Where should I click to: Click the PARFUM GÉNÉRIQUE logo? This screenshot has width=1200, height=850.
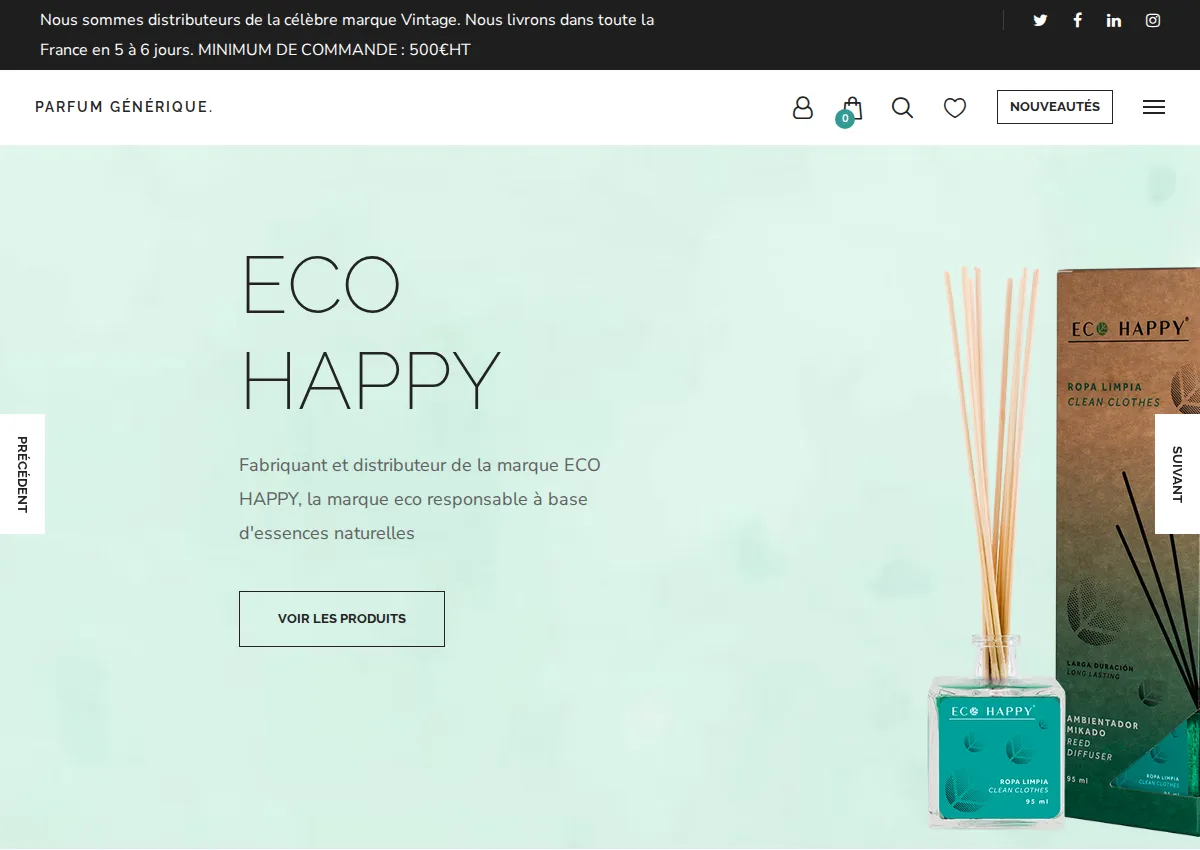click(124, 107)
